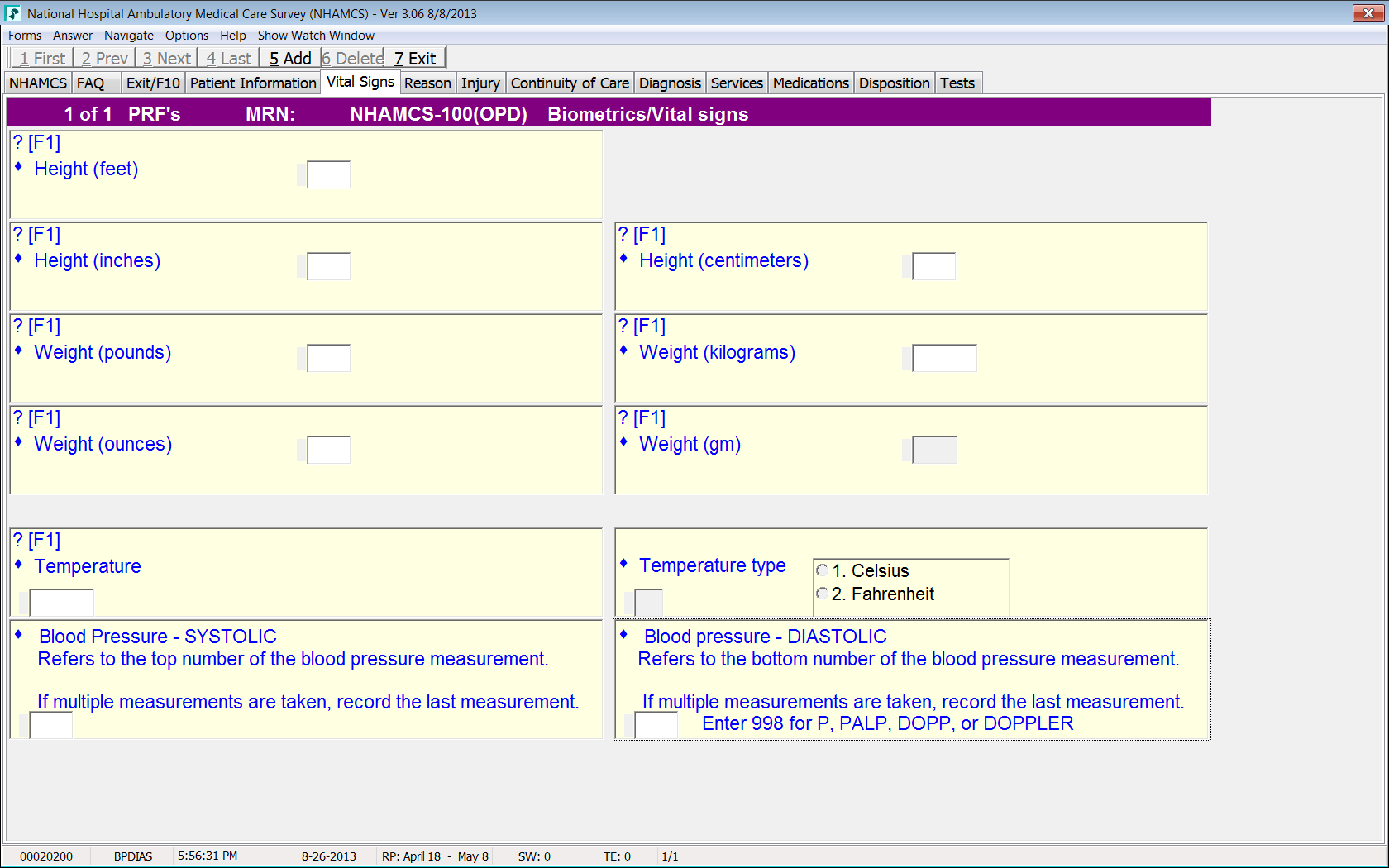
Task: Click the 8-26-2013 date in status bar
Action: [x=329, y=856]
